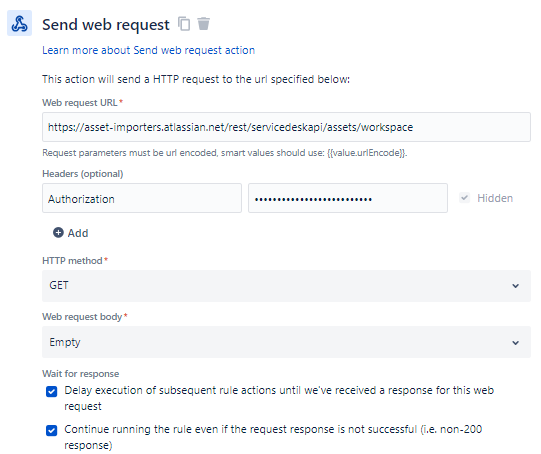Uncheck Continue running the rule checkbox
The image size is (541, 454).
51,431
